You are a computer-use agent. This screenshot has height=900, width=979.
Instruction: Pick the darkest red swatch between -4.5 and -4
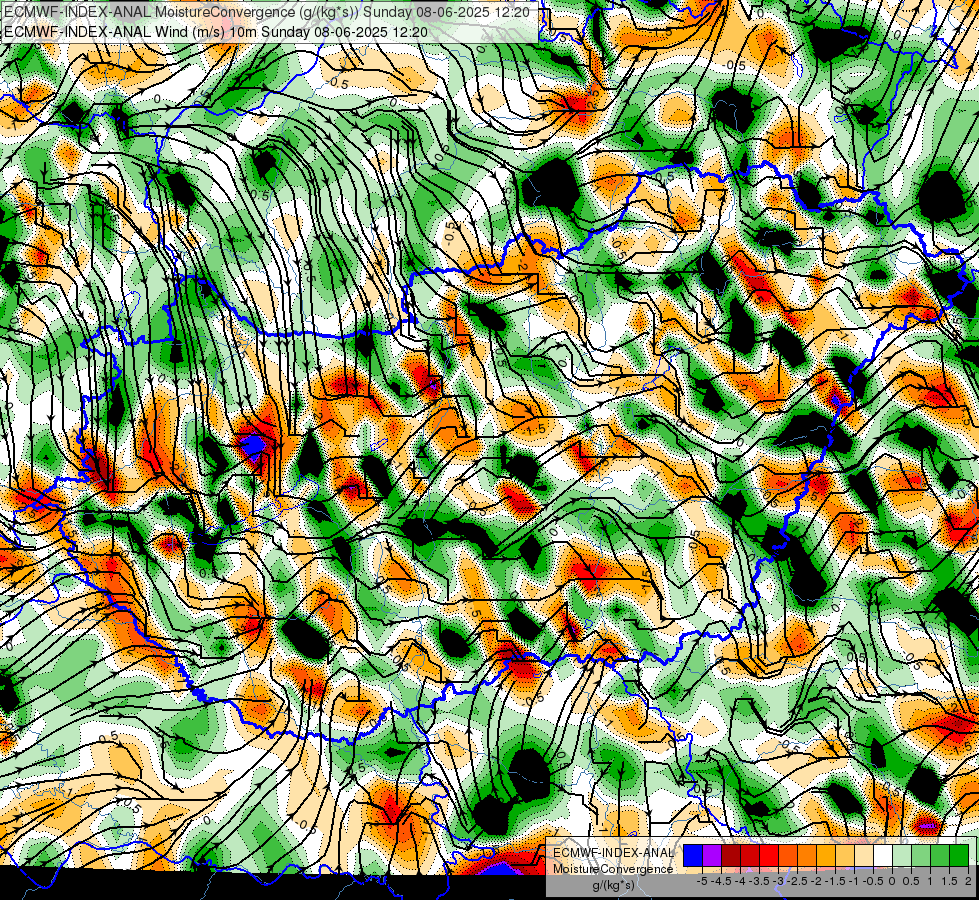[731, 856]
